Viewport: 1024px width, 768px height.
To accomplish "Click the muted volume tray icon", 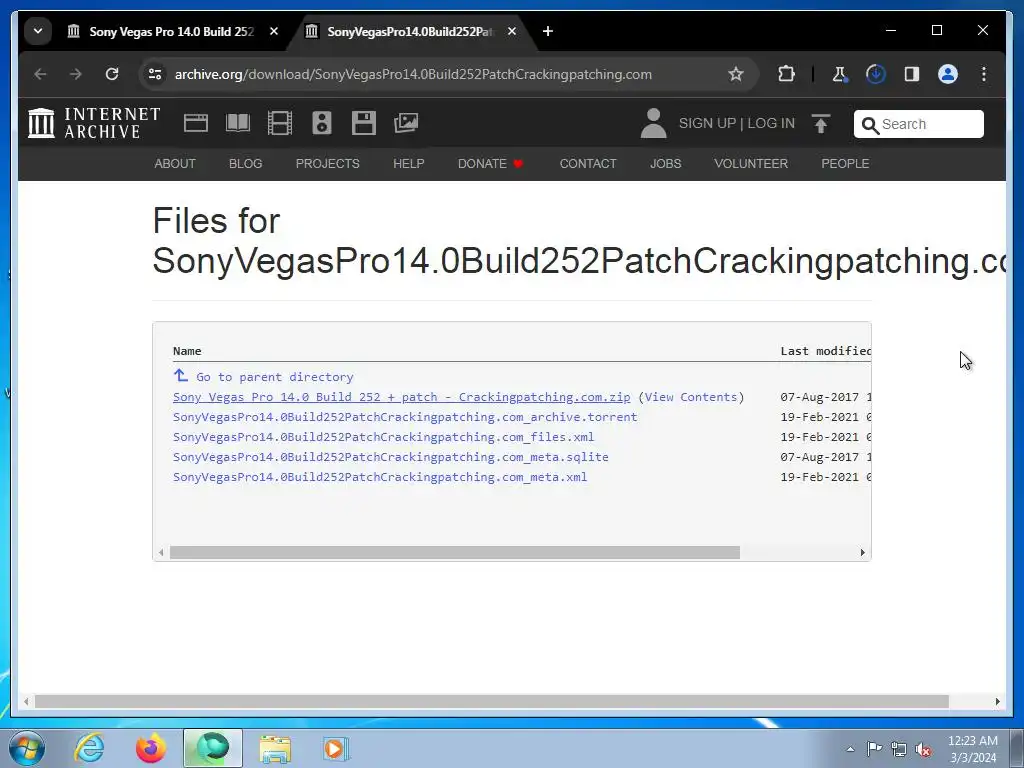I will [x=923, y=749].
